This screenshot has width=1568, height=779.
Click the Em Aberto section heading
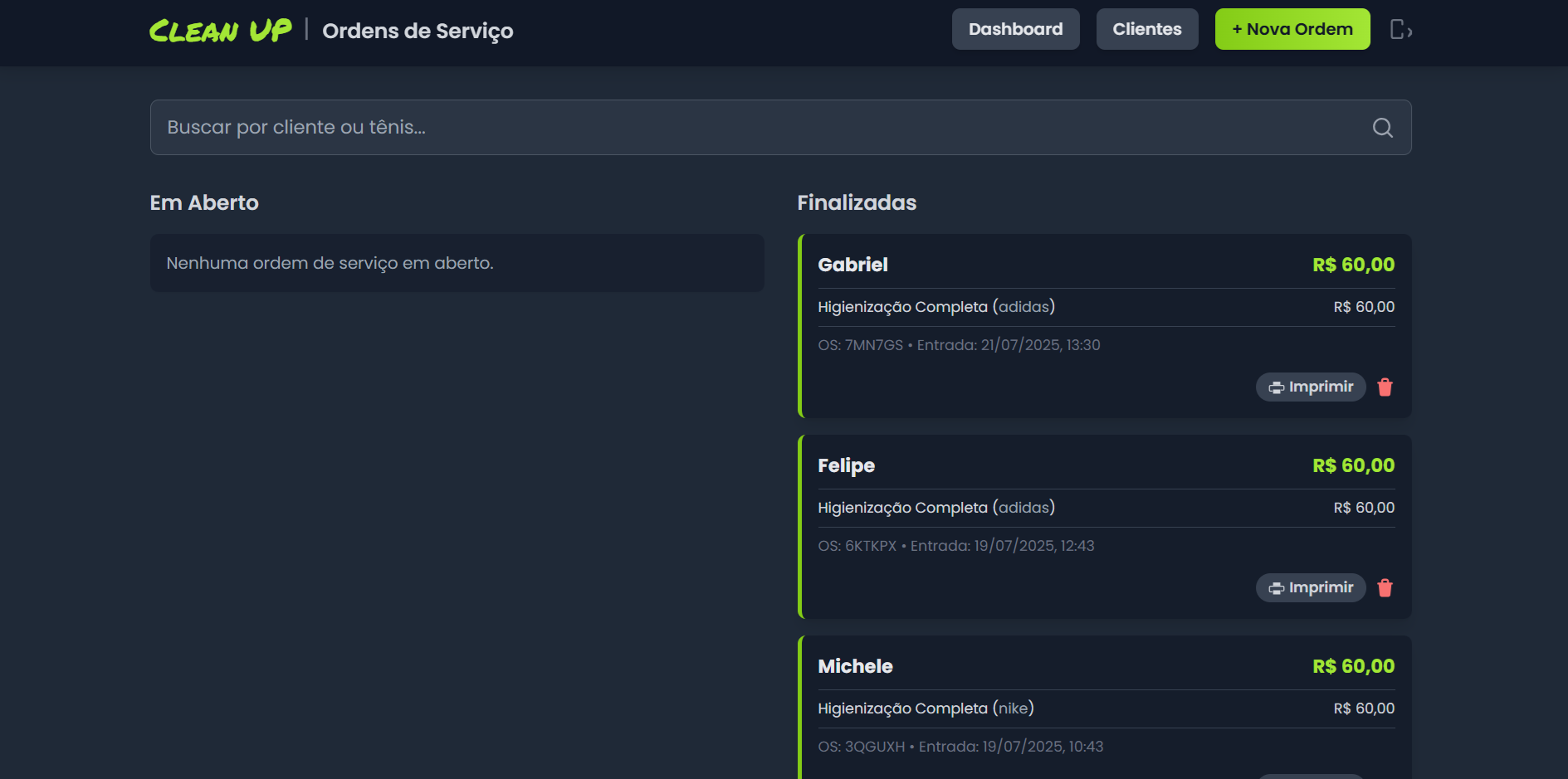pos(204,202)
